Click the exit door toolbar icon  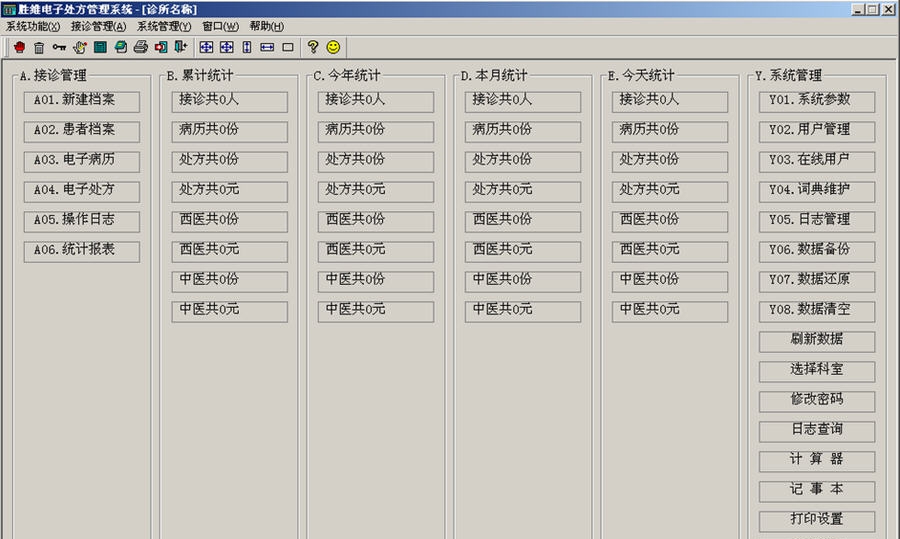click(181, 47)
